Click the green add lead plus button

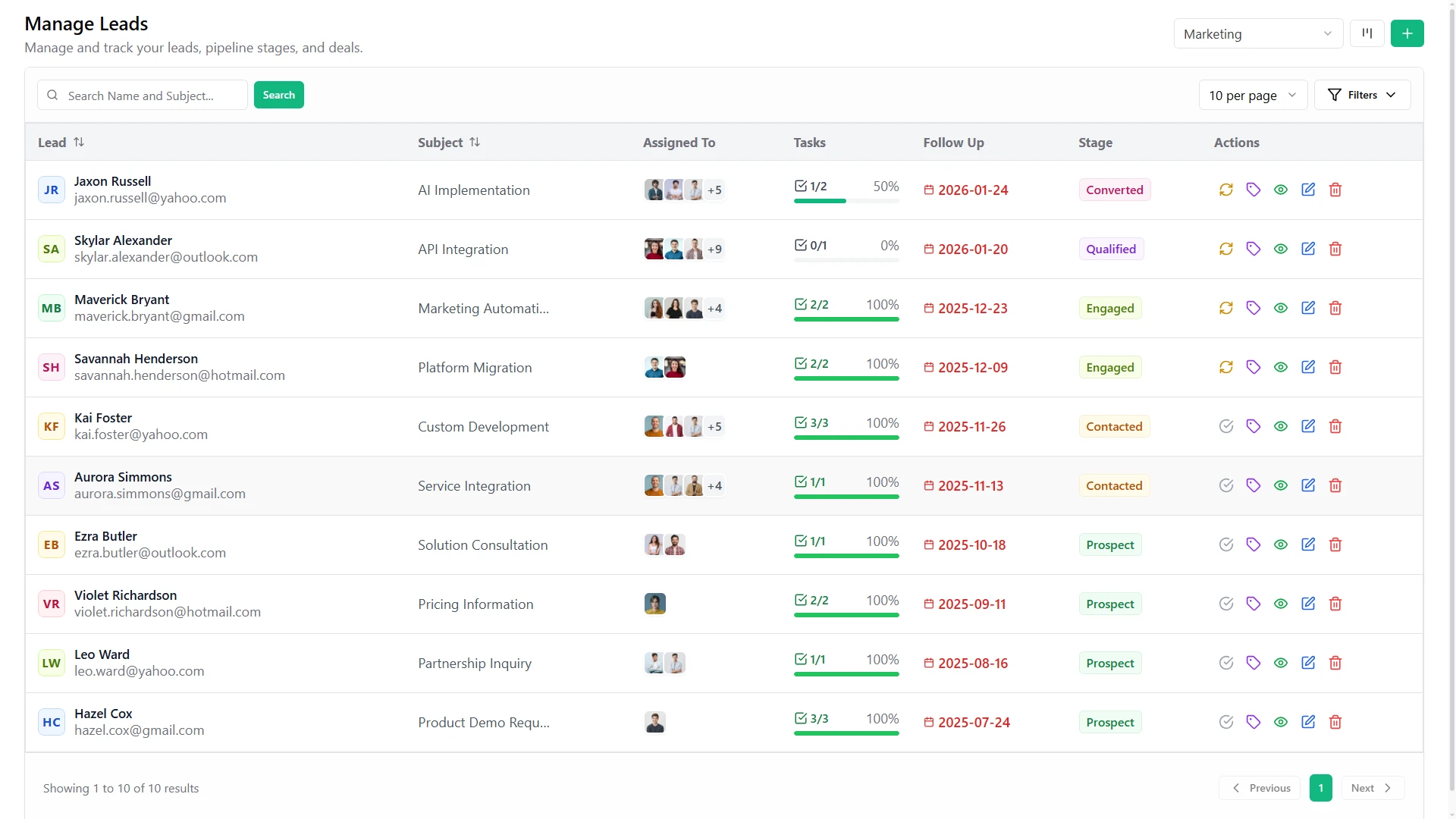(x=1407, y=33)
